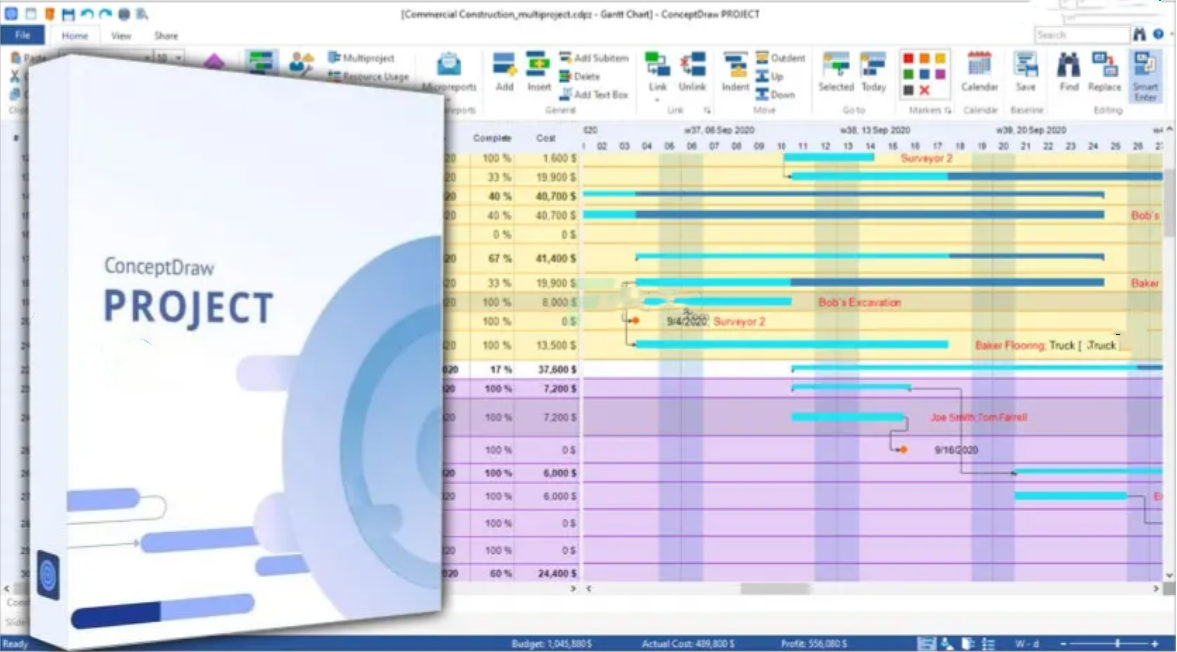Select the Bob's Excavation task bar

pos(718,302)
